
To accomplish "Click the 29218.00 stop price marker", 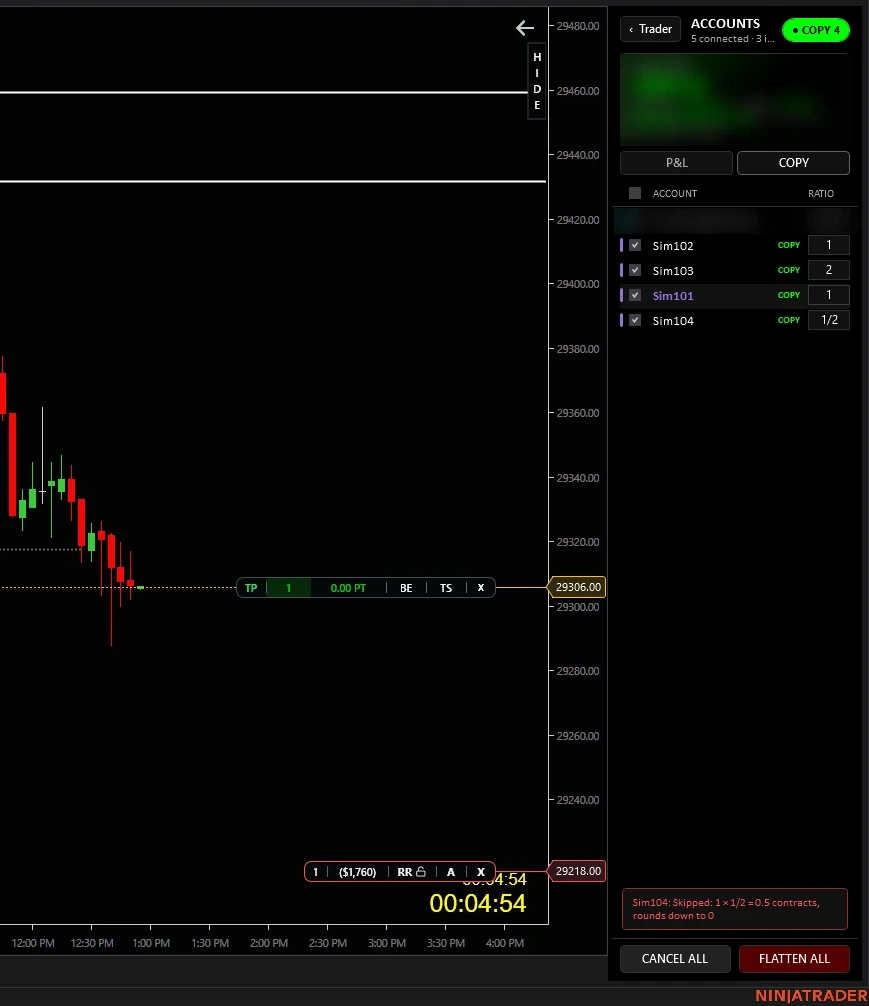I will click(x=576, y=871).
